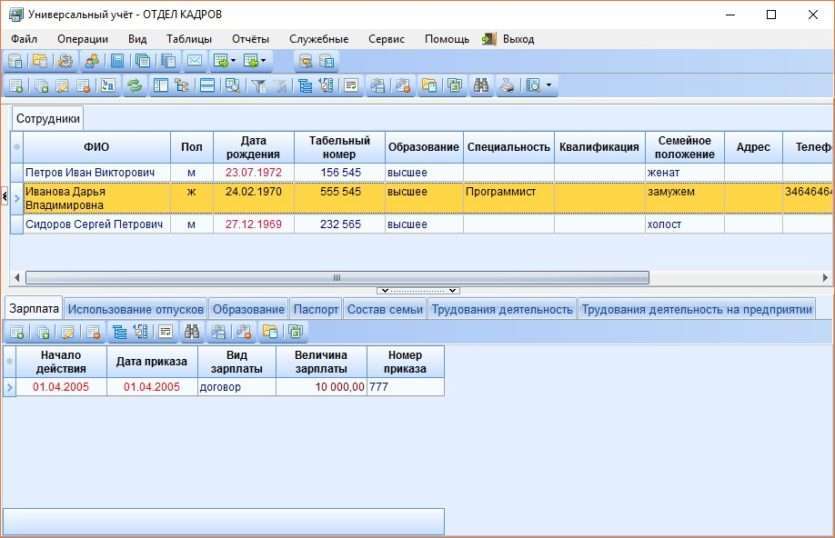Refresh the employees table with green arrows icon
The width and height of the screenshot is (835, 538).
tap(135, 86)
